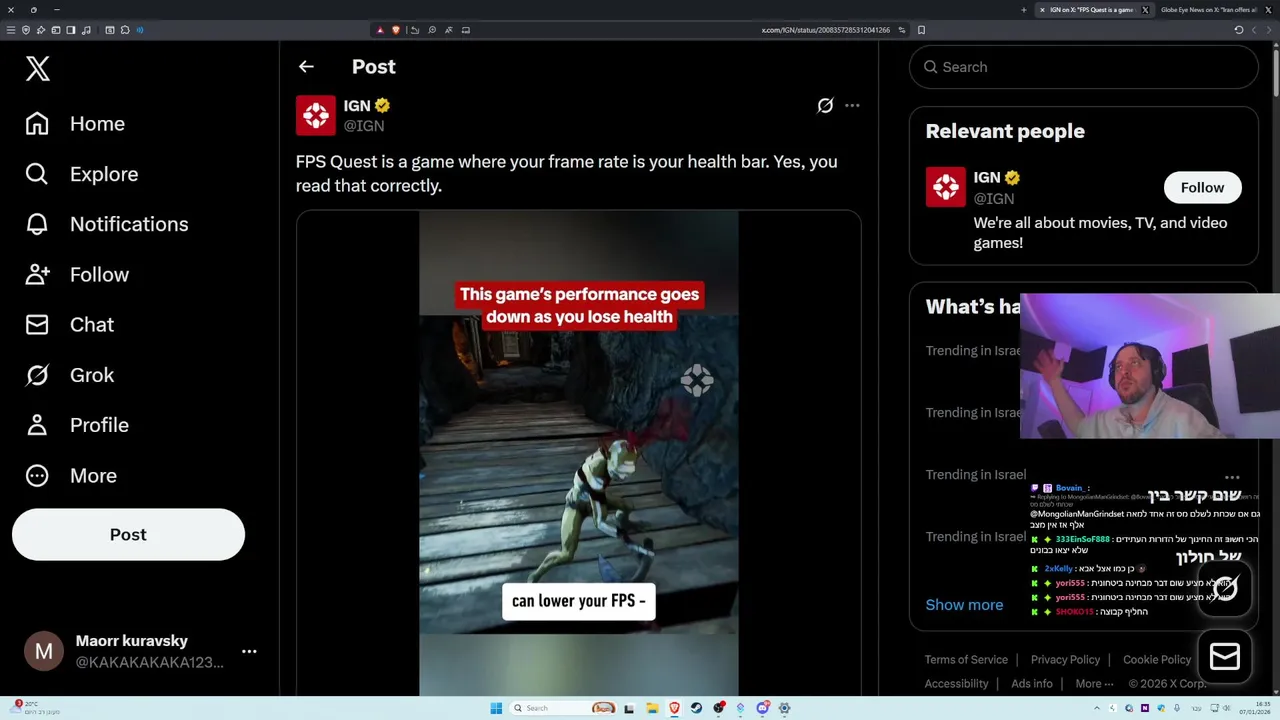This screenshot has width=1280, height=720.
Task: Open Brave browser from the taskbar
Action: pos(674,708)
